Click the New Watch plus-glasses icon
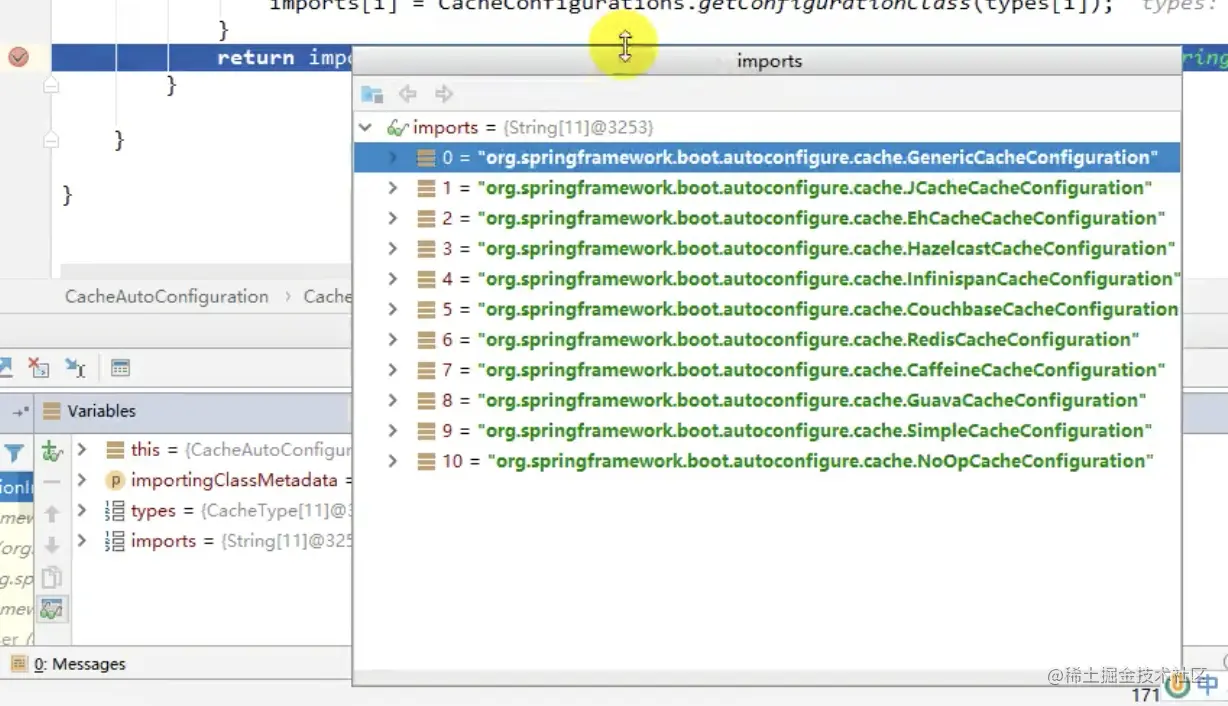1228x706 pixels. click(52, 451)
